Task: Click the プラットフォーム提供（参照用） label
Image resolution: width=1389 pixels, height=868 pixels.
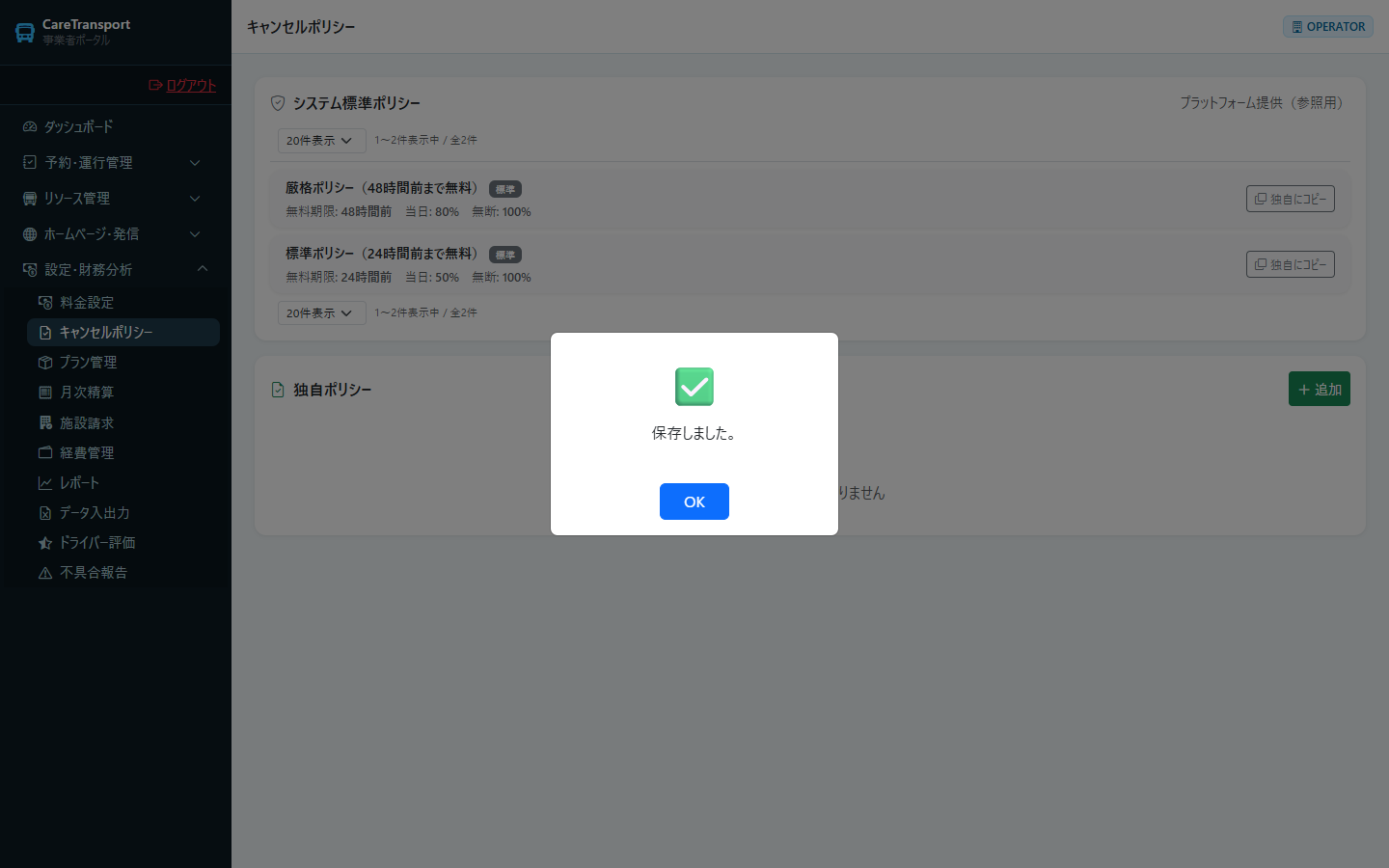Action: point(1265,102)
